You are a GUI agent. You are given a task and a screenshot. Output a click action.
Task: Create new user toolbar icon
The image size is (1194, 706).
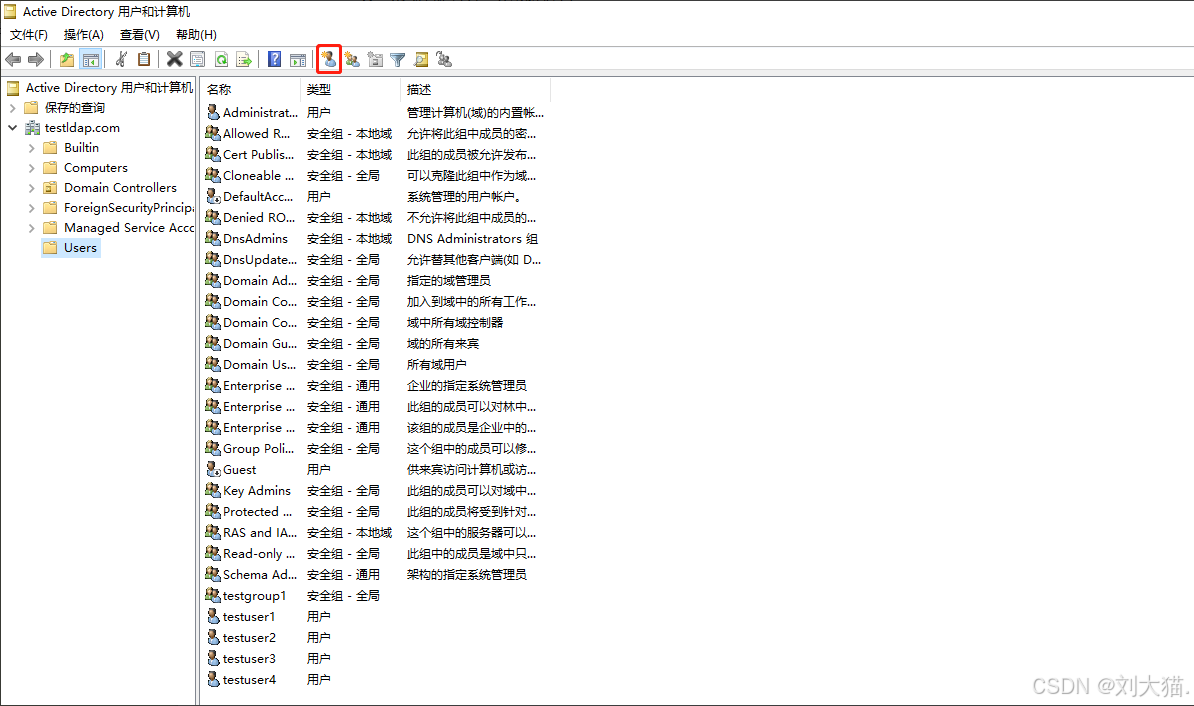click(329, 59)
